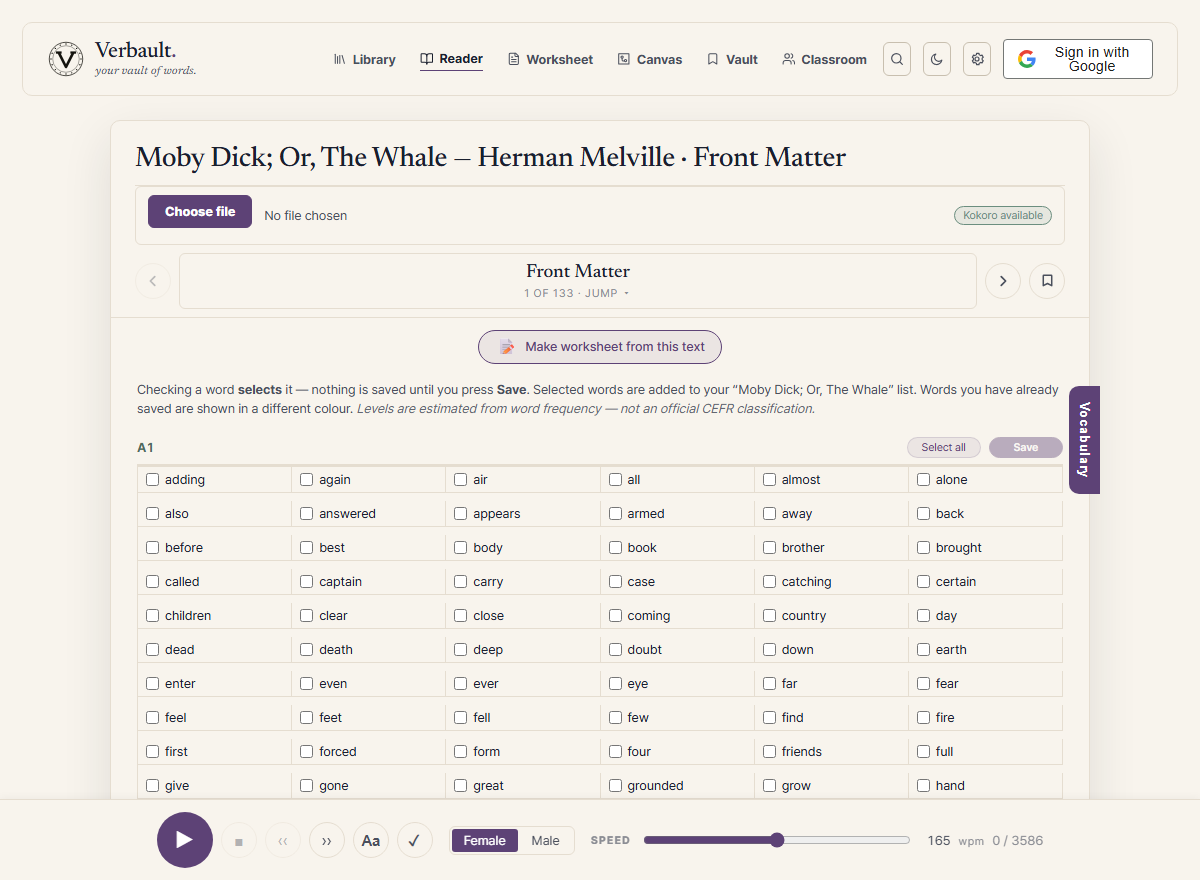Check the word deep
1200x880 pixels.
click(461, 650)
